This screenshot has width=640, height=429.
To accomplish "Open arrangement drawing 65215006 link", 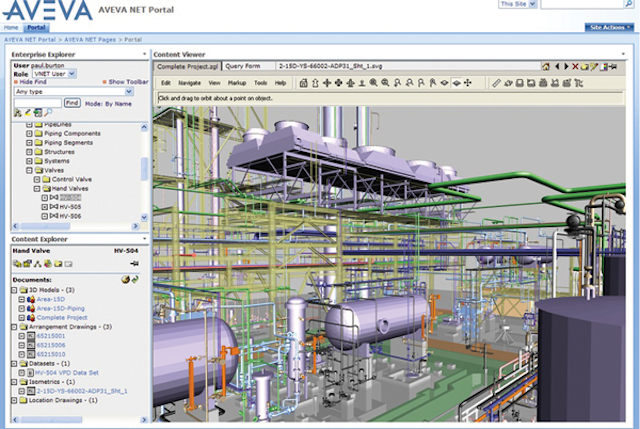I will [51, 345].
